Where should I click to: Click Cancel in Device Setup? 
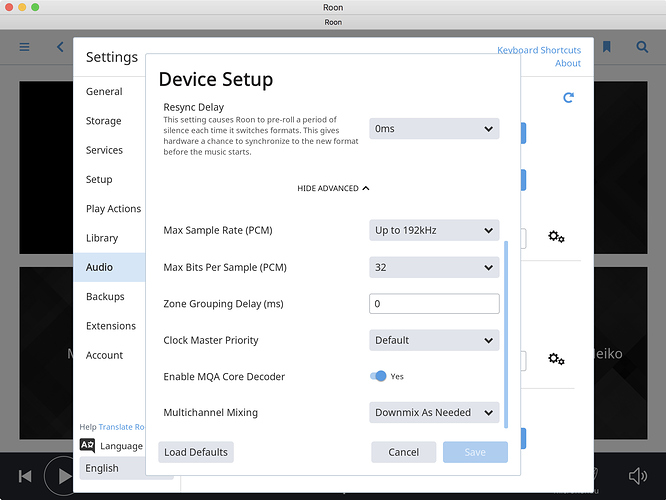pos(404,452)
